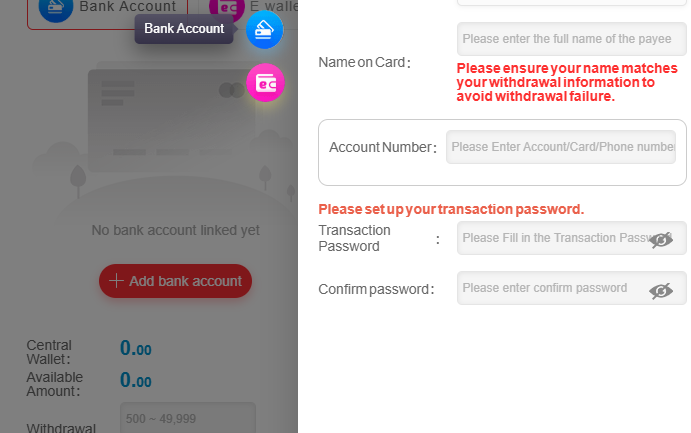Screen dimensions: 691x433
Task: Show the transaction password via eye icon
Action: [x=661, y=239]
